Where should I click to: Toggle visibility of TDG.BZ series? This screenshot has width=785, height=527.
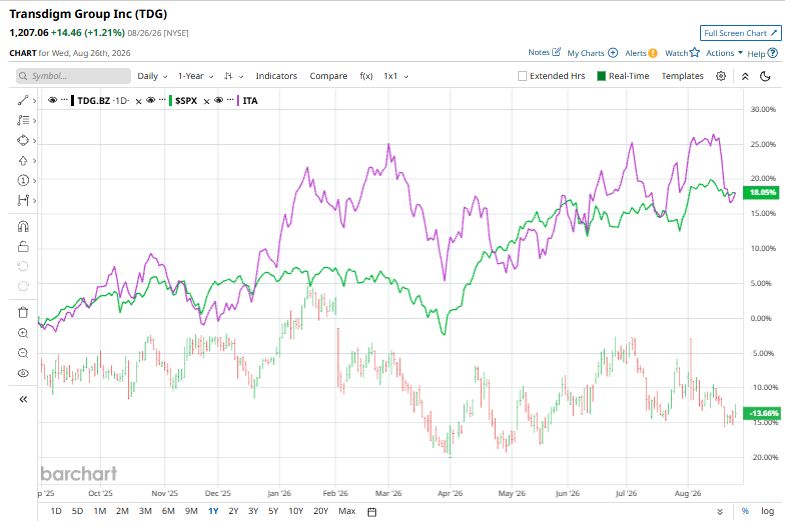pyautogui.click(x=52, y=100)
